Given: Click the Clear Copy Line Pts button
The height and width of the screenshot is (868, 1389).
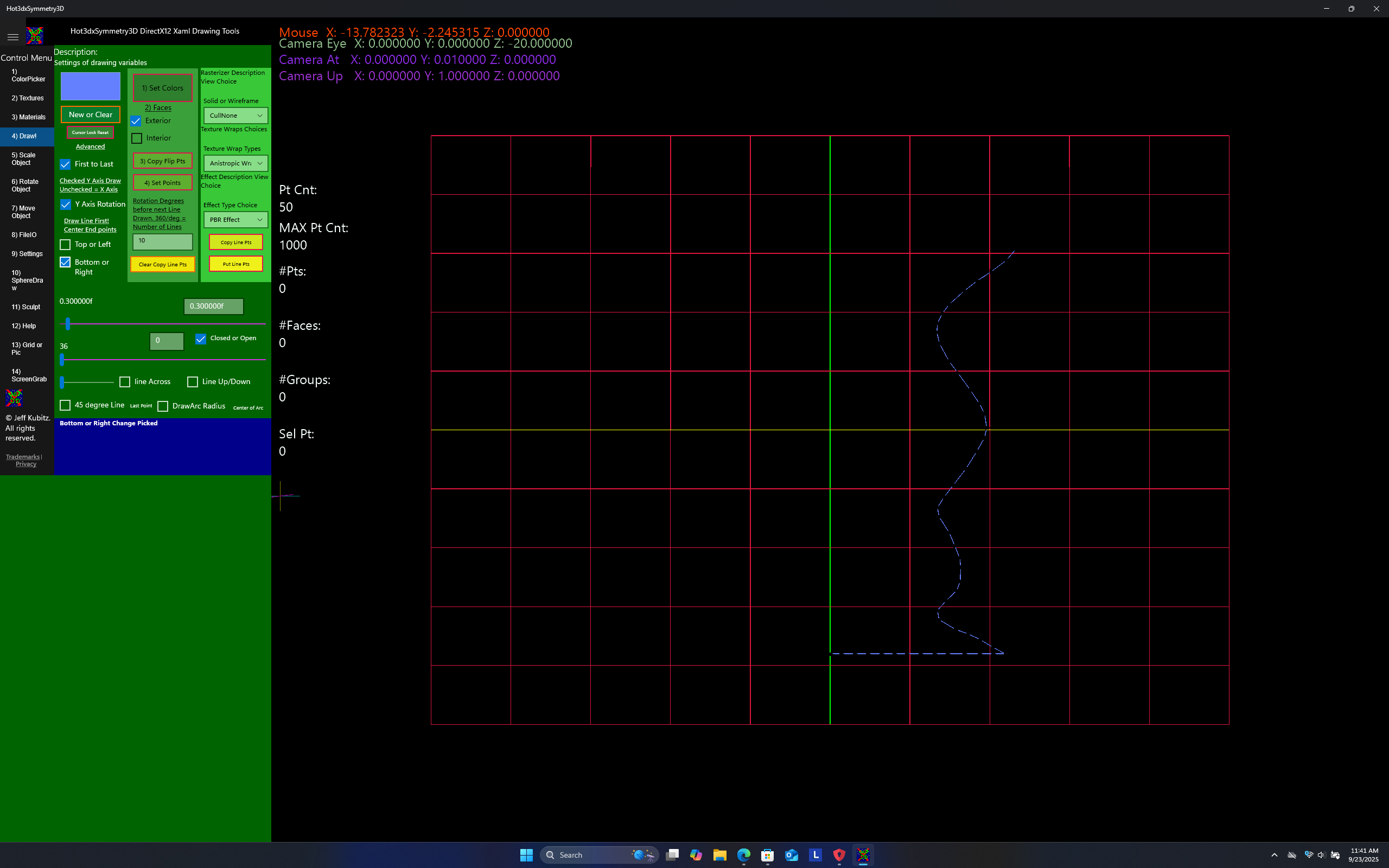Looking at the screenshot, I should [x=162, y=264].
